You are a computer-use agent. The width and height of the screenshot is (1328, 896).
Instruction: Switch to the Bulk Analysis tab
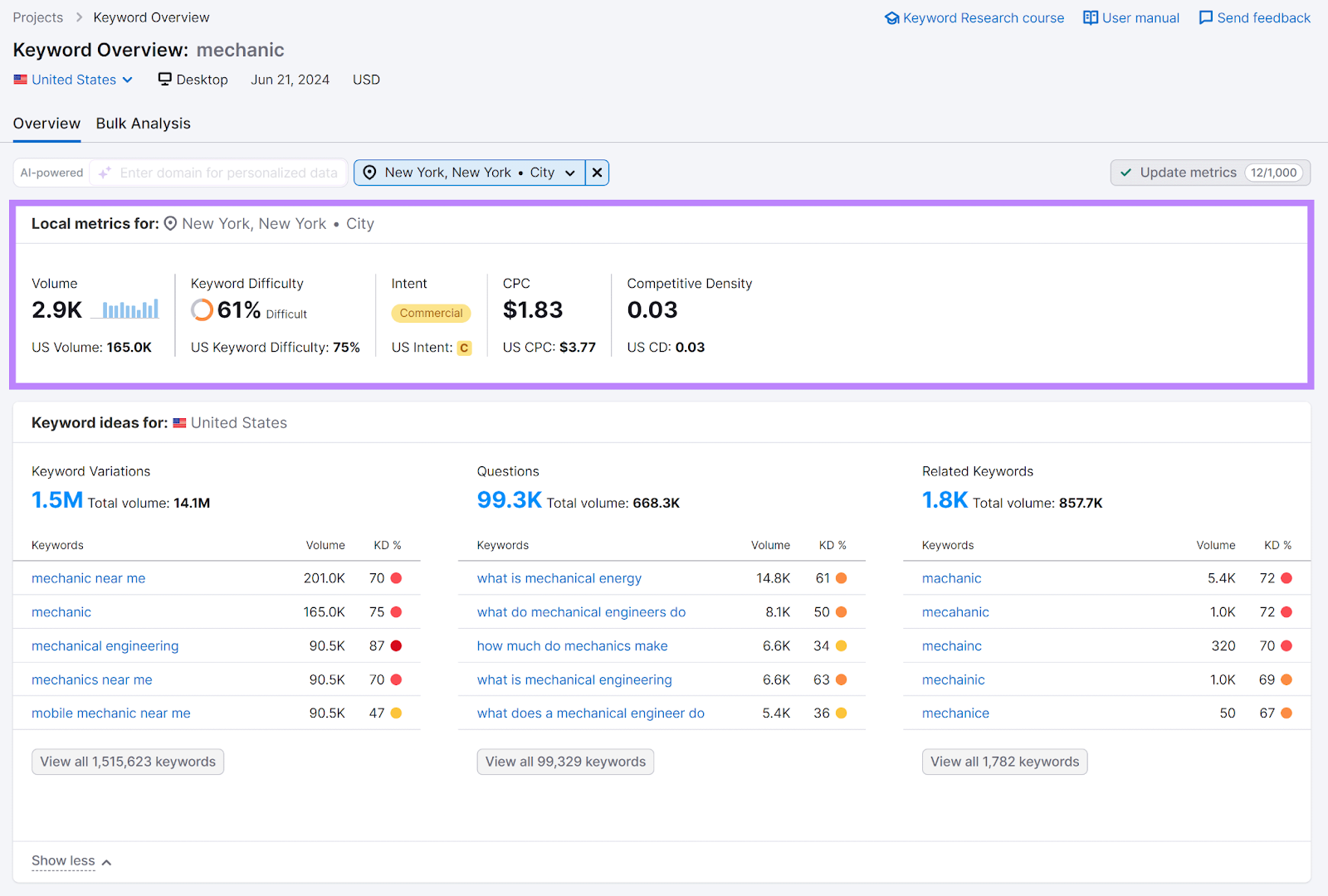point(143,123)
